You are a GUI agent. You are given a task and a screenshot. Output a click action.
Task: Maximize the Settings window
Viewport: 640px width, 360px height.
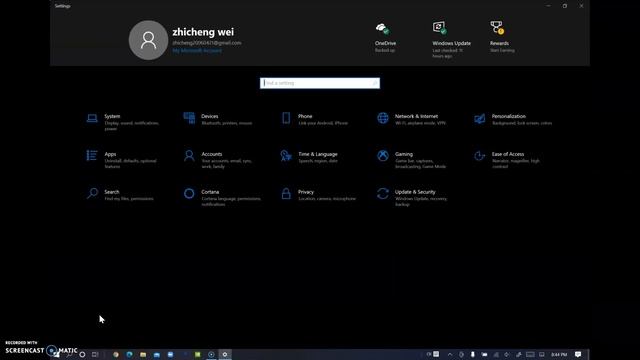(565, 6)
